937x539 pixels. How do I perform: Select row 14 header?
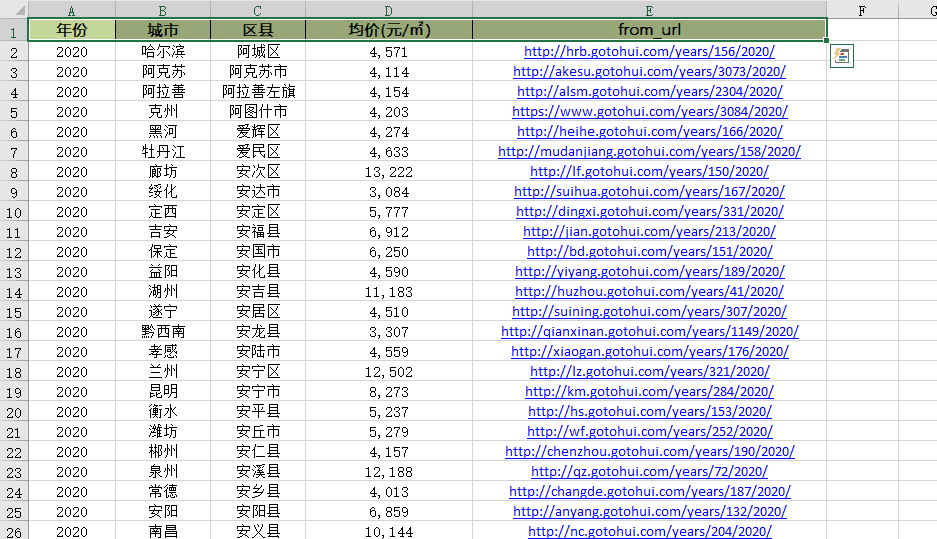point(14,293)
